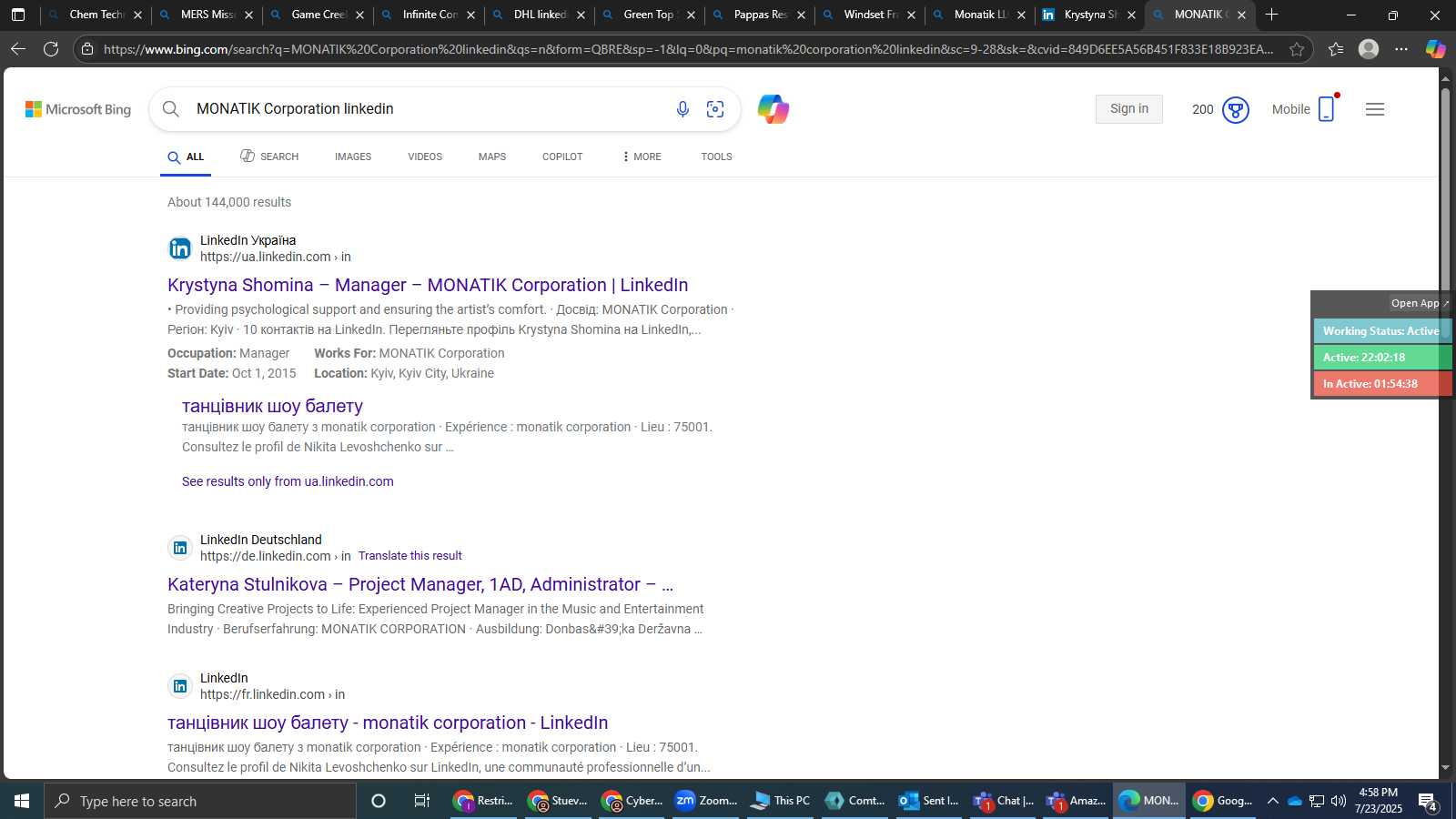This screenshot has width=1456, height=819.
Task: Refresh the page
Action: 51,49
